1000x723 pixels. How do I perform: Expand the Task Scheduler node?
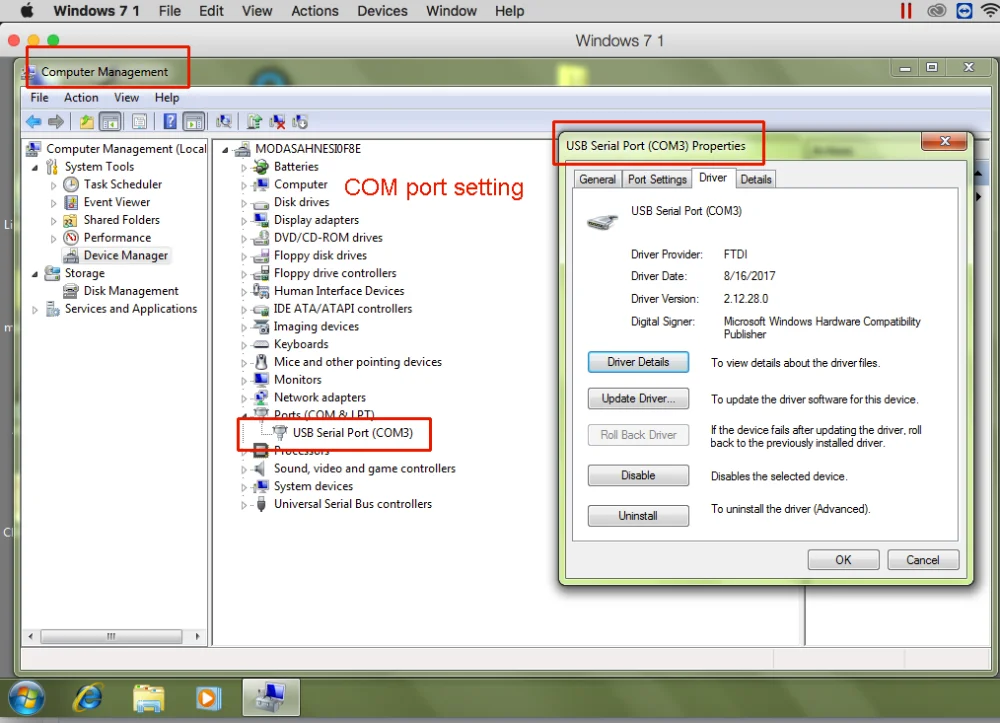(54, 185)
